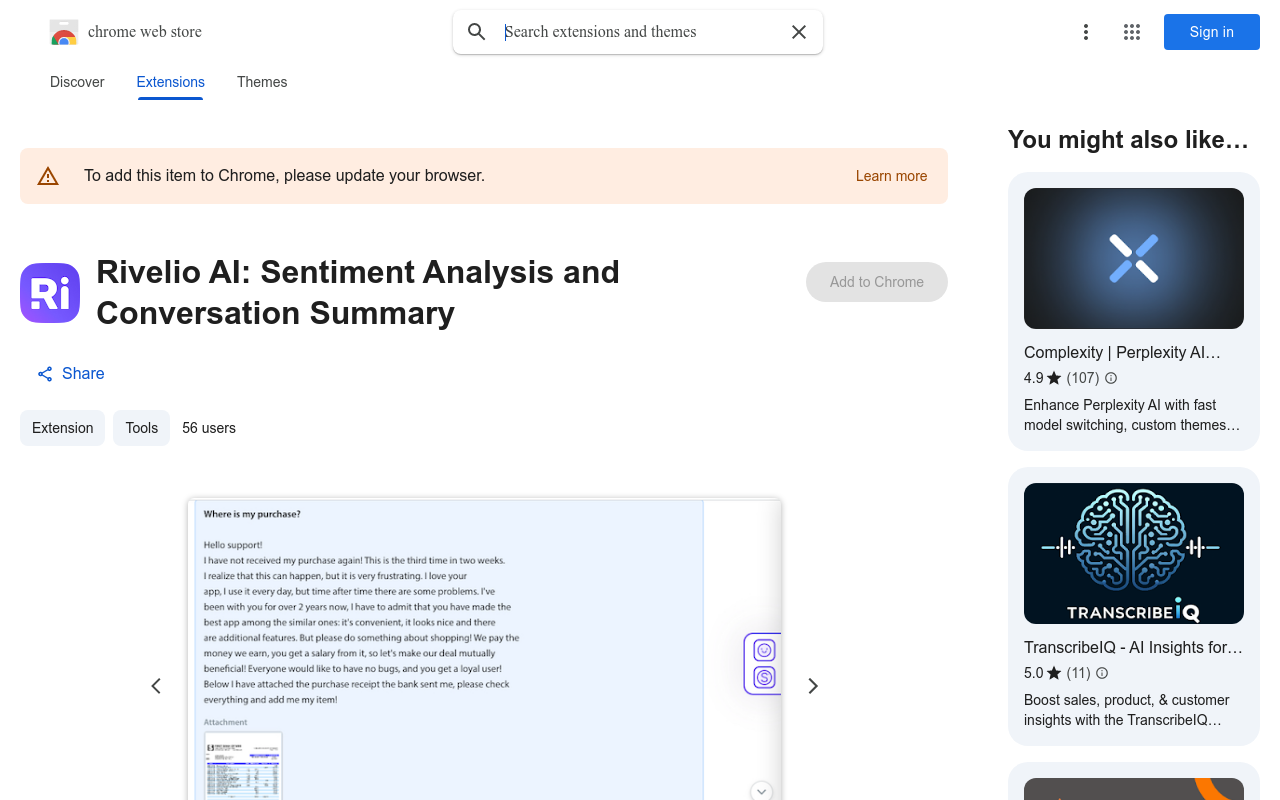Screen dimensions: 1280x800
Task: Click the round down-chevron in screenshot
Action: (762, 791)
